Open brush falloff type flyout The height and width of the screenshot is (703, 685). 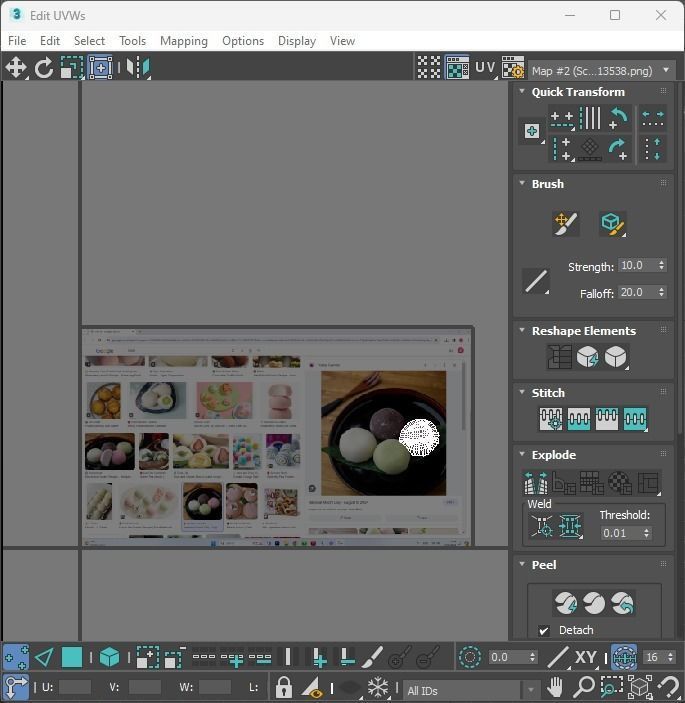[x=536, y=281]
